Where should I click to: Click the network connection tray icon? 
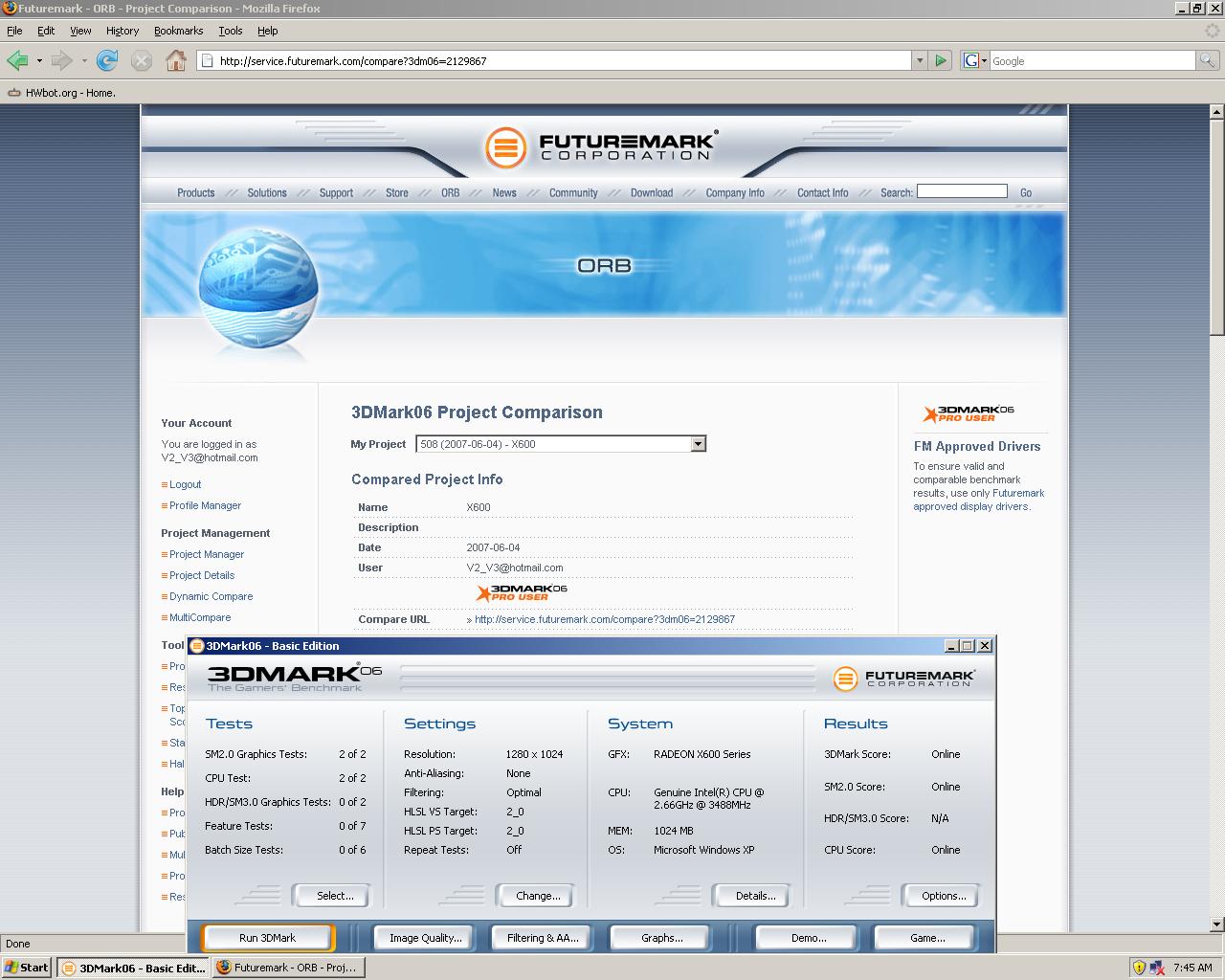coord(1157,968)
